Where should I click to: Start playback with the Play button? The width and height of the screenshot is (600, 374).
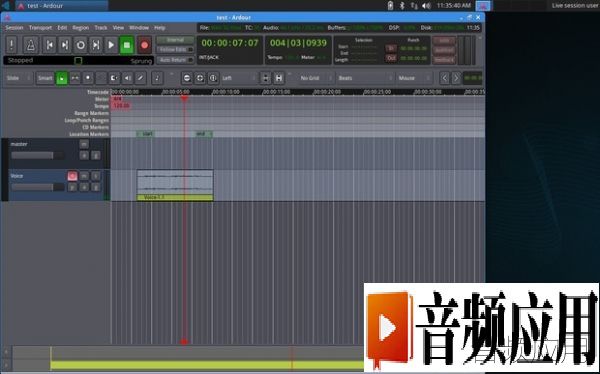click(x=111, y=45)
